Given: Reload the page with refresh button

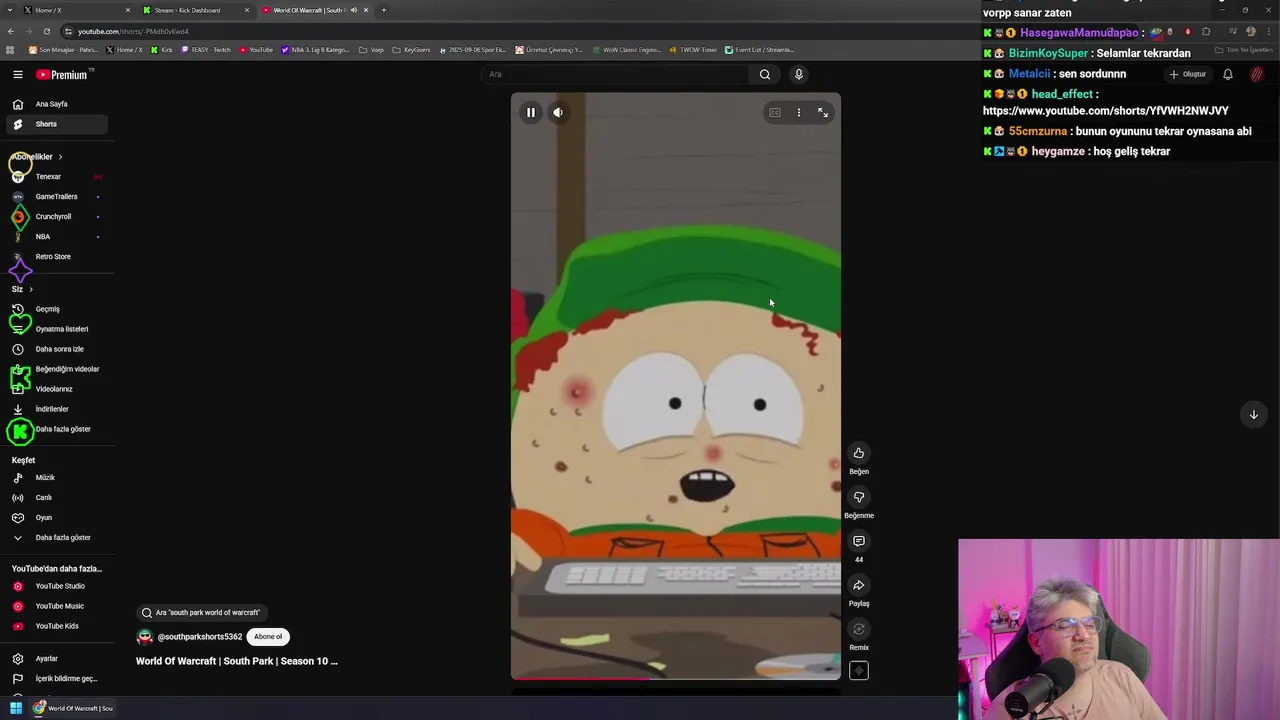Looking at the screenshot, I should [46, 31].
